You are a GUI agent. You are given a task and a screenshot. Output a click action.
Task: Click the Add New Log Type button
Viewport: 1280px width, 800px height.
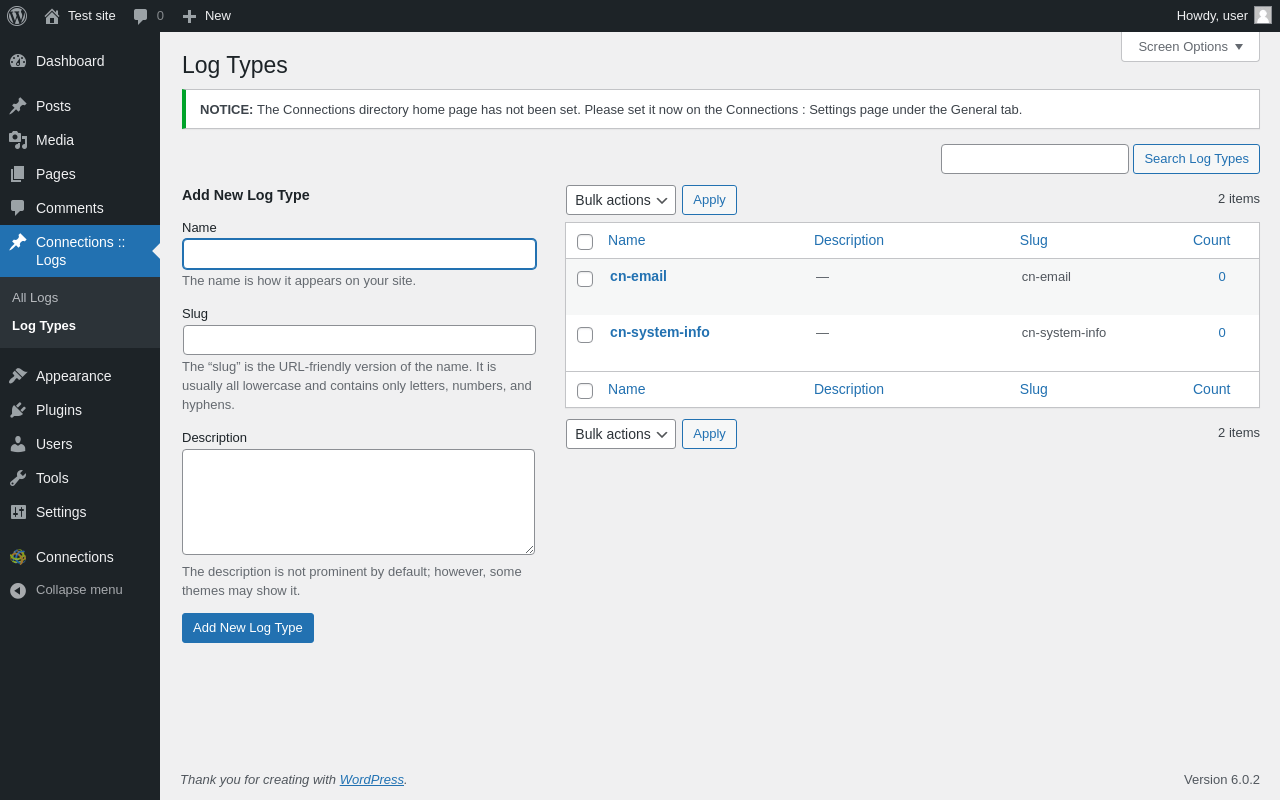[248, 628]
